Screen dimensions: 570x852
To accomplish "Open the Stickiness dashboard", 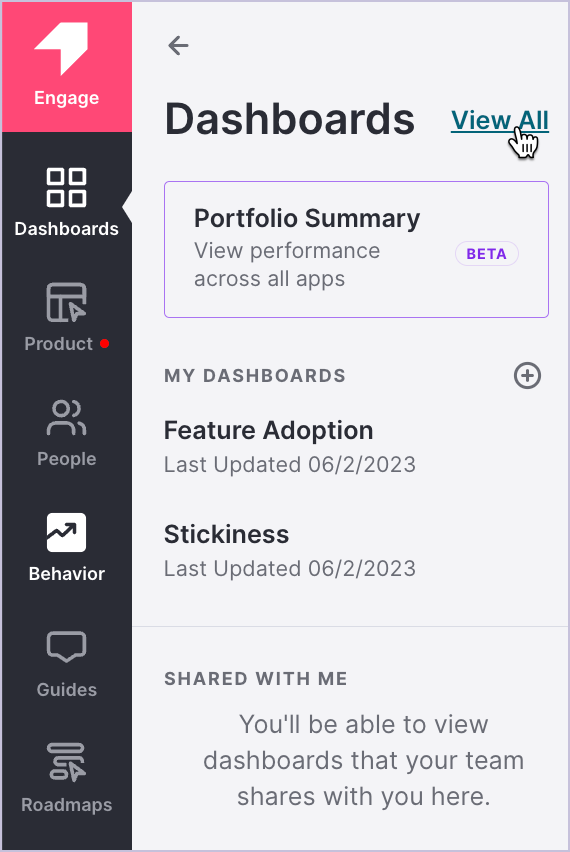I will [290, 550].
